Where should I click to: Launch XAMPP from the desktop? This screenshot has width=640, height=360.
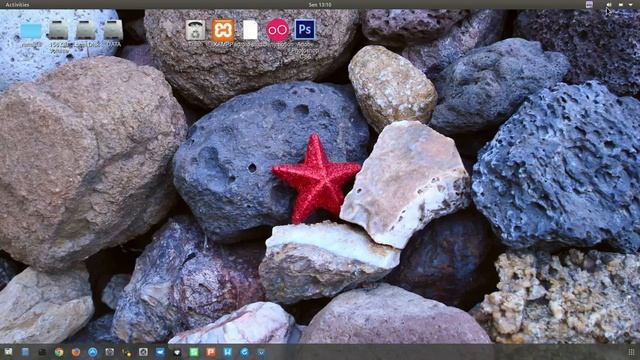click(x=223, y=30)
